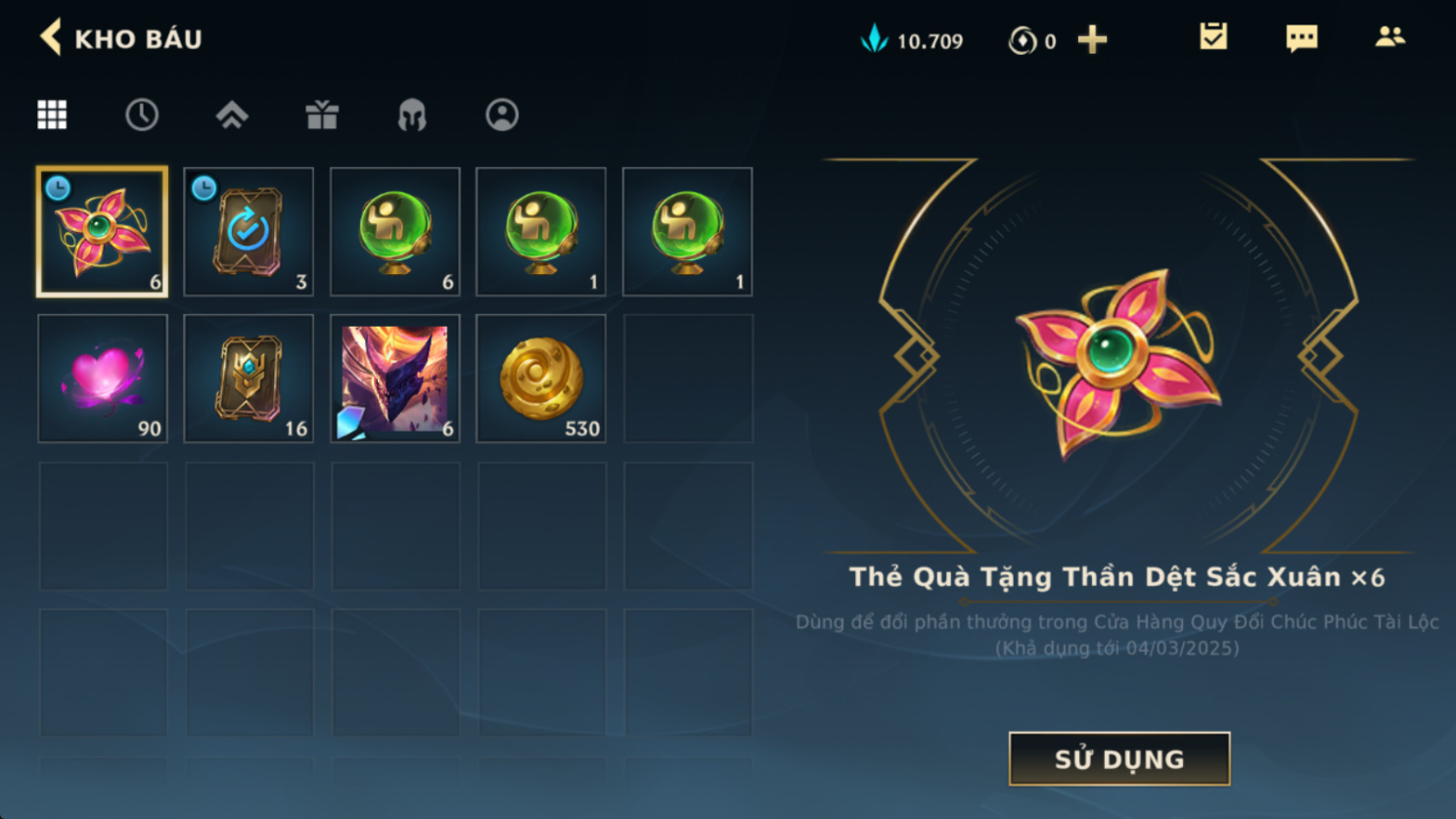Image resolution: width=1456 pixels, height=819 pixels.
Task: Open the missions checklist icon
Action: pos(1213,37)
